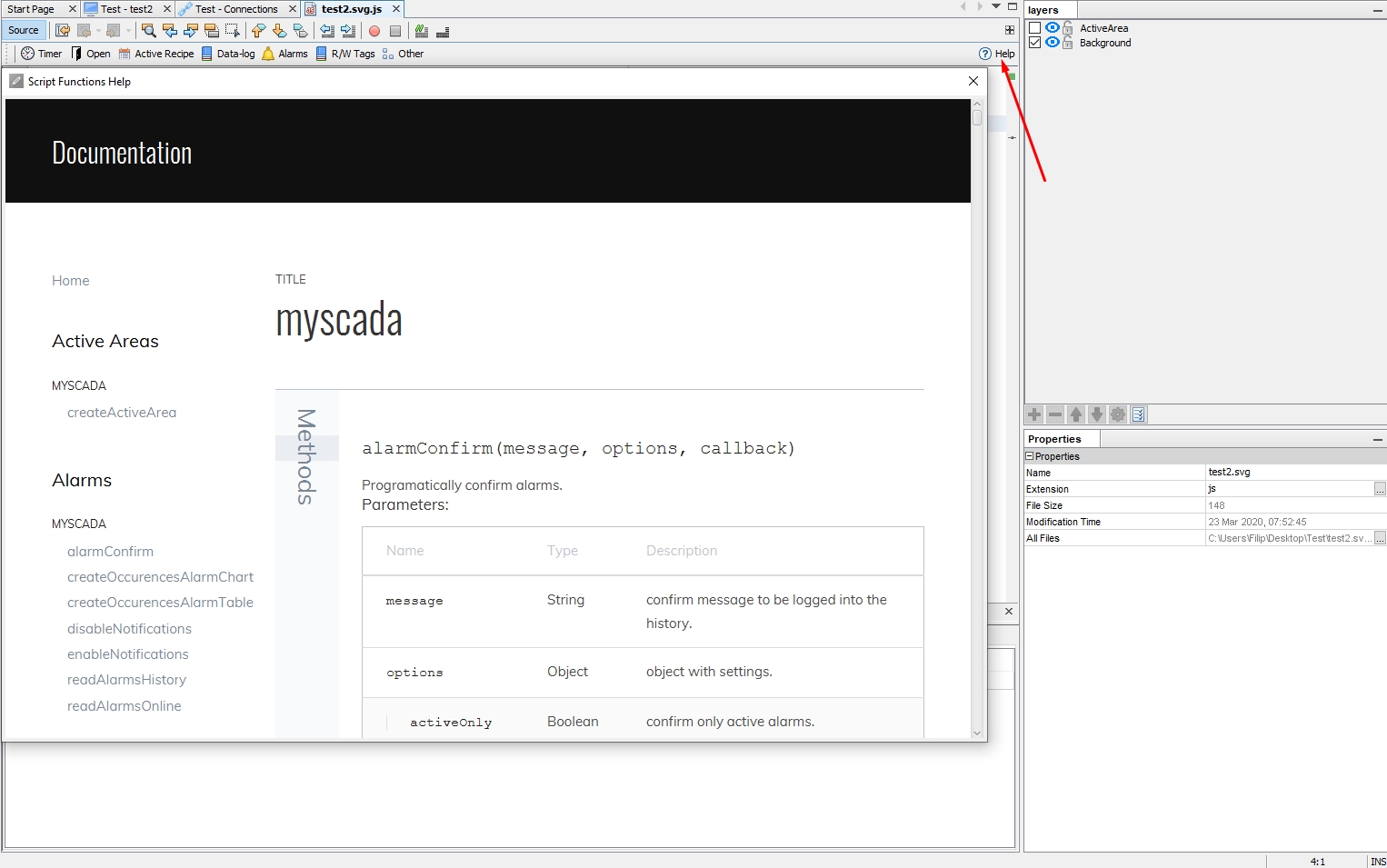Toggle Rectangular Selection toolbar icon

(233, 31)
